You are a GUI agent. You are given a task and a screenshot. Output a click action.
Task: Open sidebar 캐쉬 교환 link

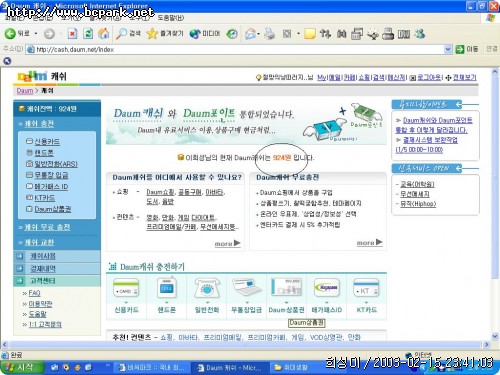pos(39,242)
